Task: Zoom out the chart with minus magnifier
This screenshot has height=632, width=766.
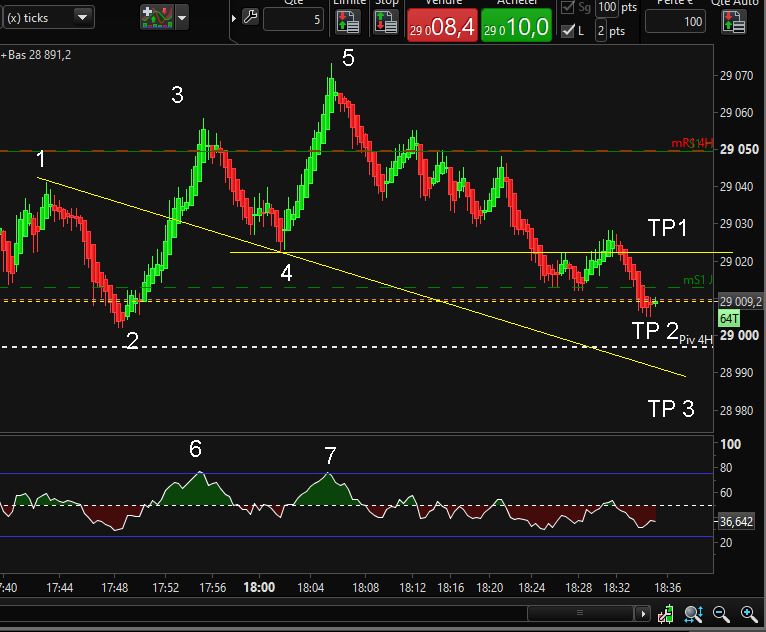Action: point(721,614)
